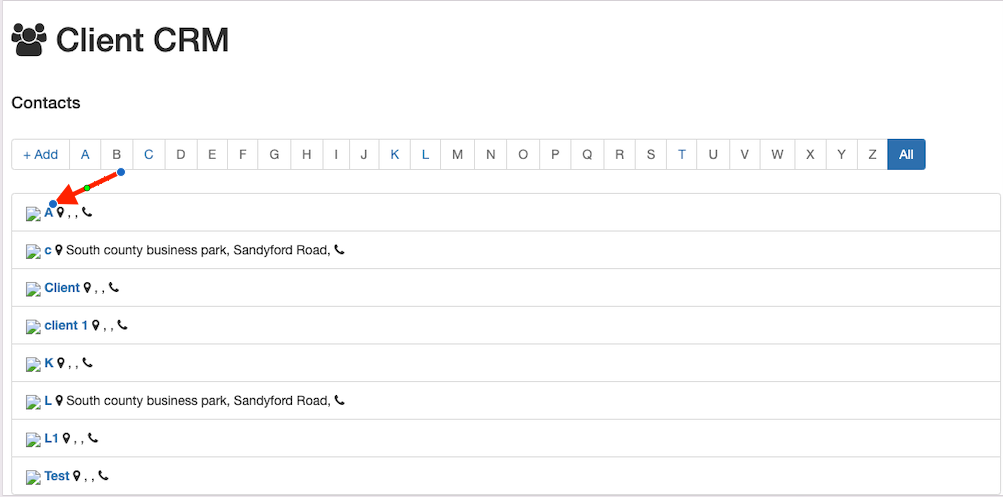
Task: Show contacts starting with T
Action: coord(682,154)
